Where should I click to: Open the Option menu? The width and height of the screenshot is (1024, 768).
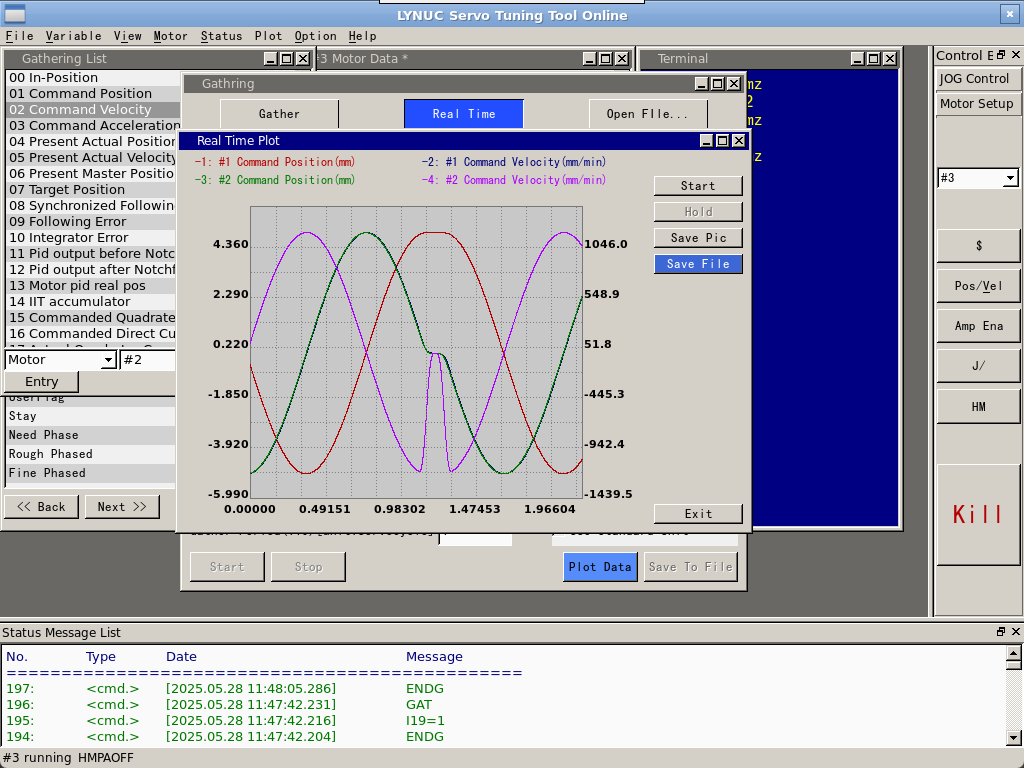point(315,36)
